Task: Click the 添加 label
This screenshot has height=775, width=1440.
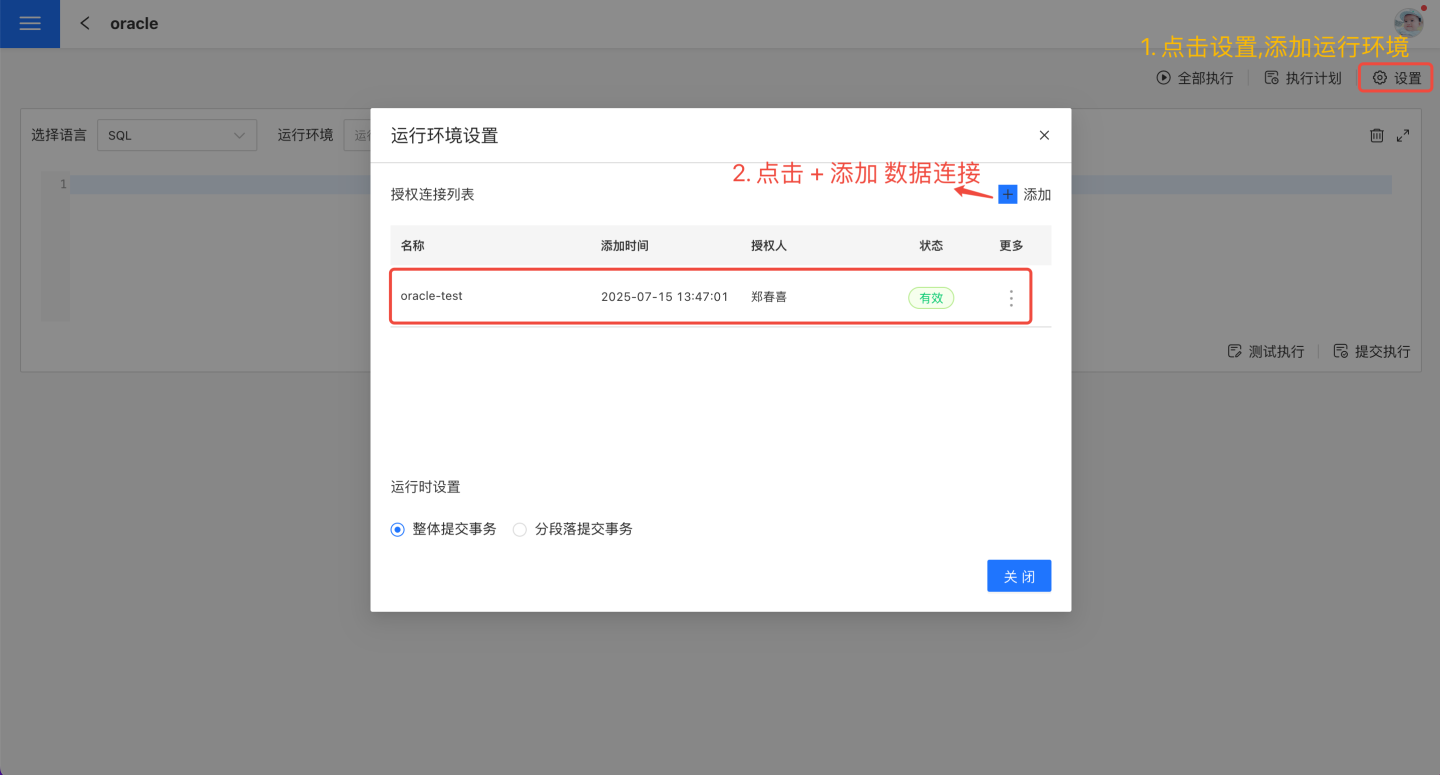Action: point(1037,195)
